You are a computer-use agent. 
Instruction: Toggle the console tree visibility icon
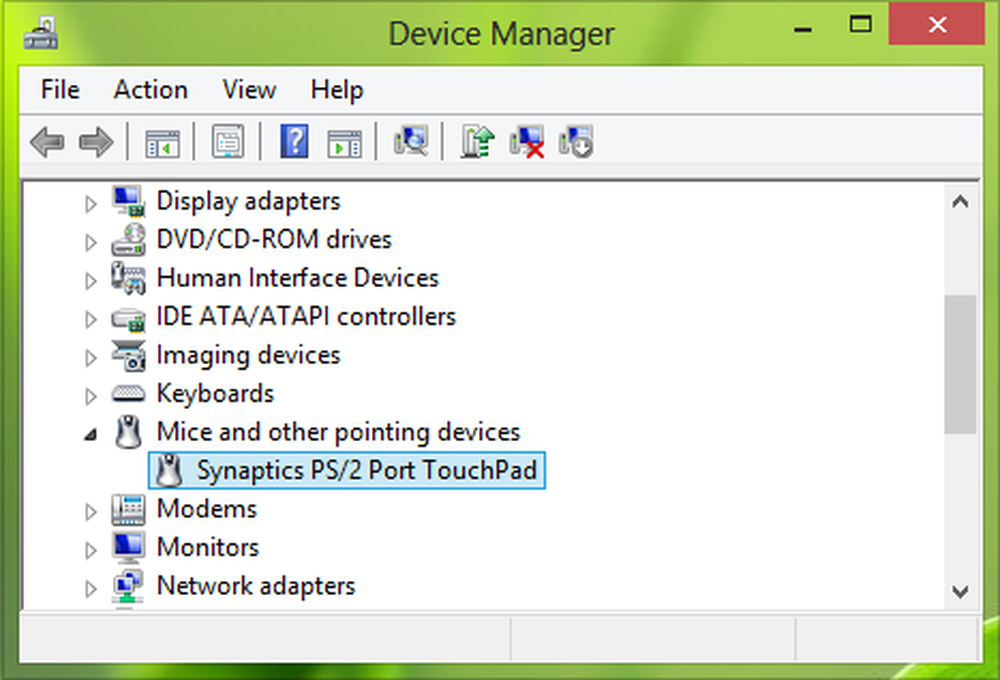pos(162,141)
